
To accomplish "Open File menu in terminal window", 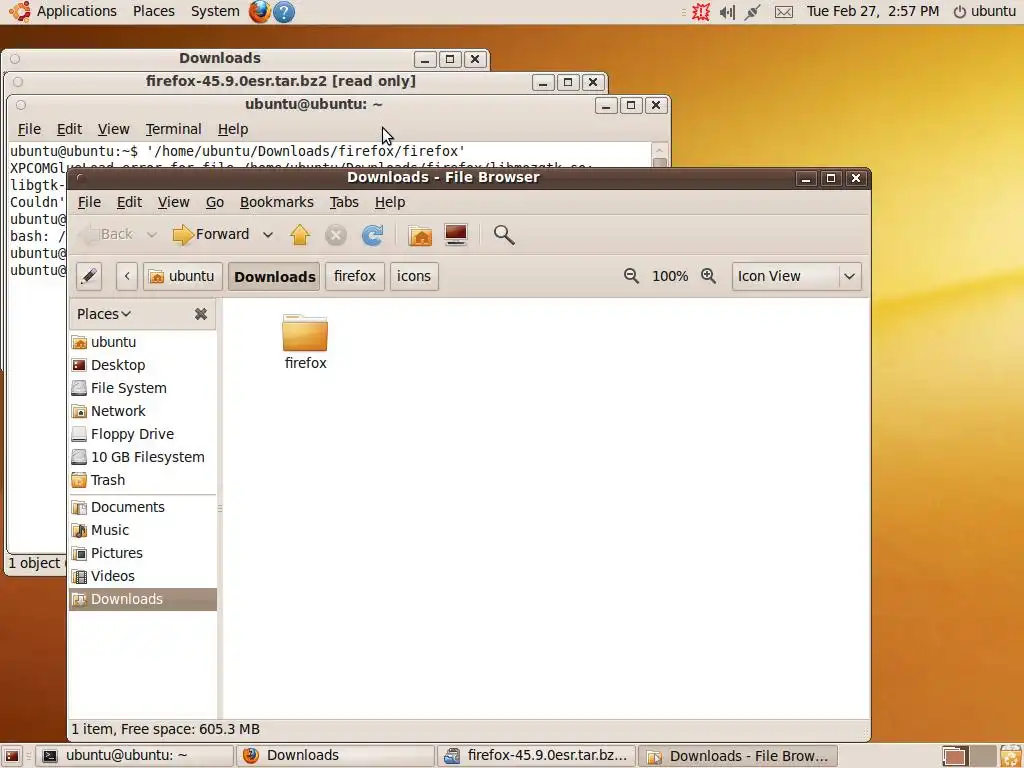I will click(x=29, y=129).
